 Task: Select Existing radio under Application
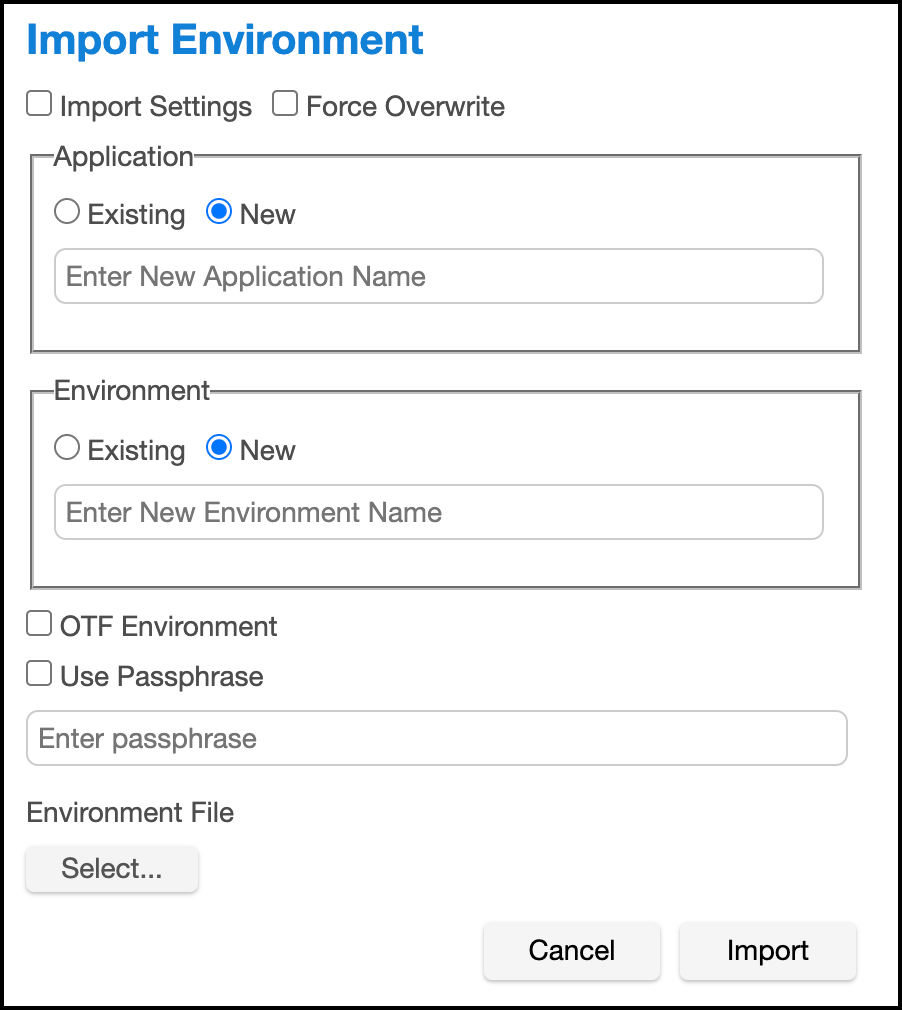click(67, 213)
